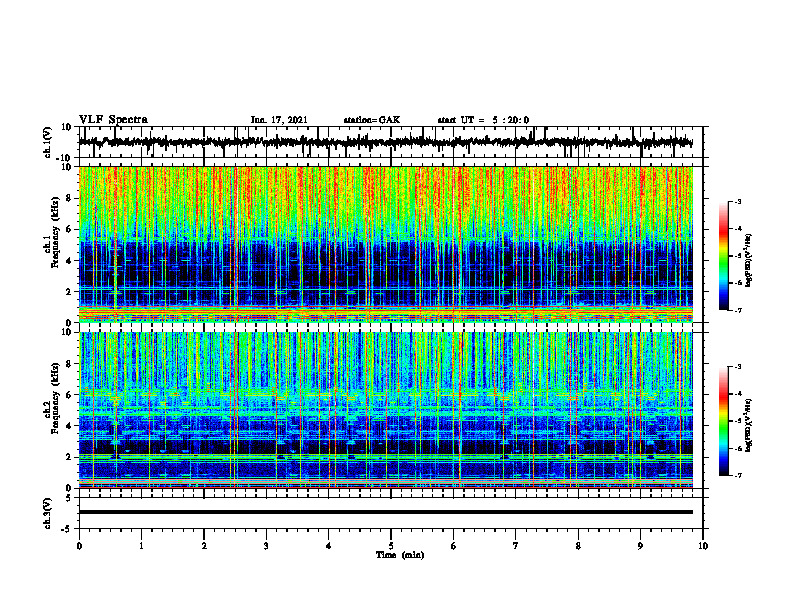This screenshot has height=612, width=792.
Task: Click the "10" tick on the time axis
Action: click(703, 546)
